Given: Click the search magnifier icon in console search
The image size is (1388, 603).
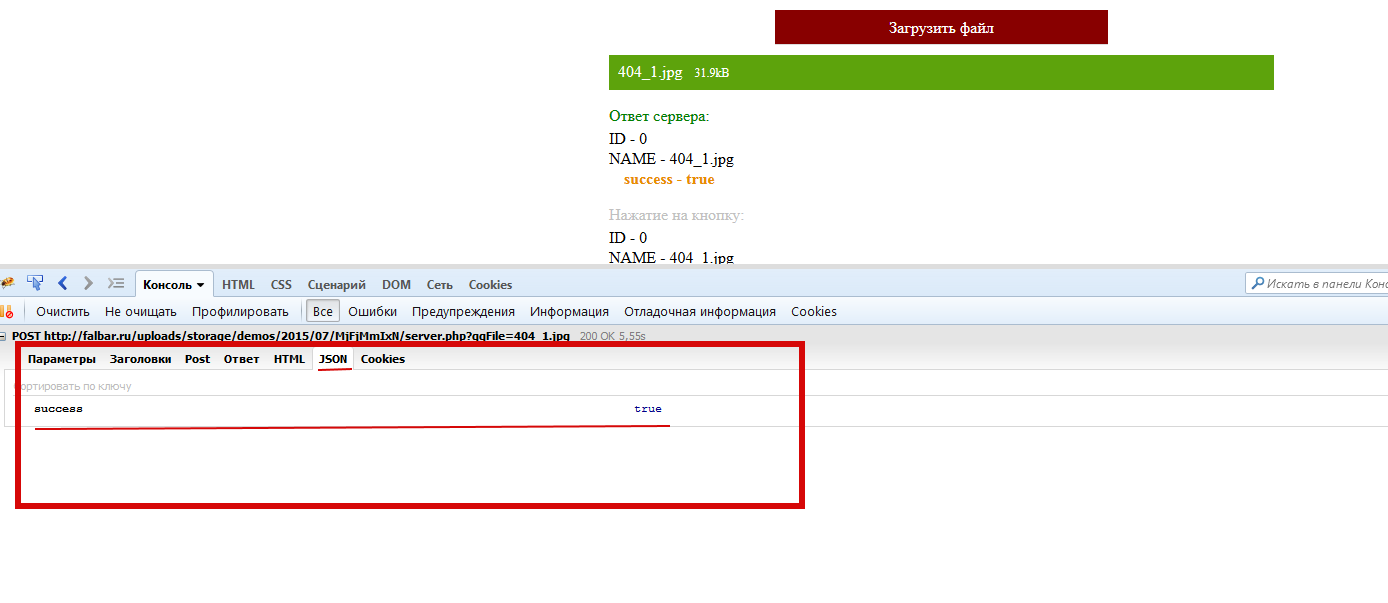Looking at the screenshot, I should pos(1256,284).
